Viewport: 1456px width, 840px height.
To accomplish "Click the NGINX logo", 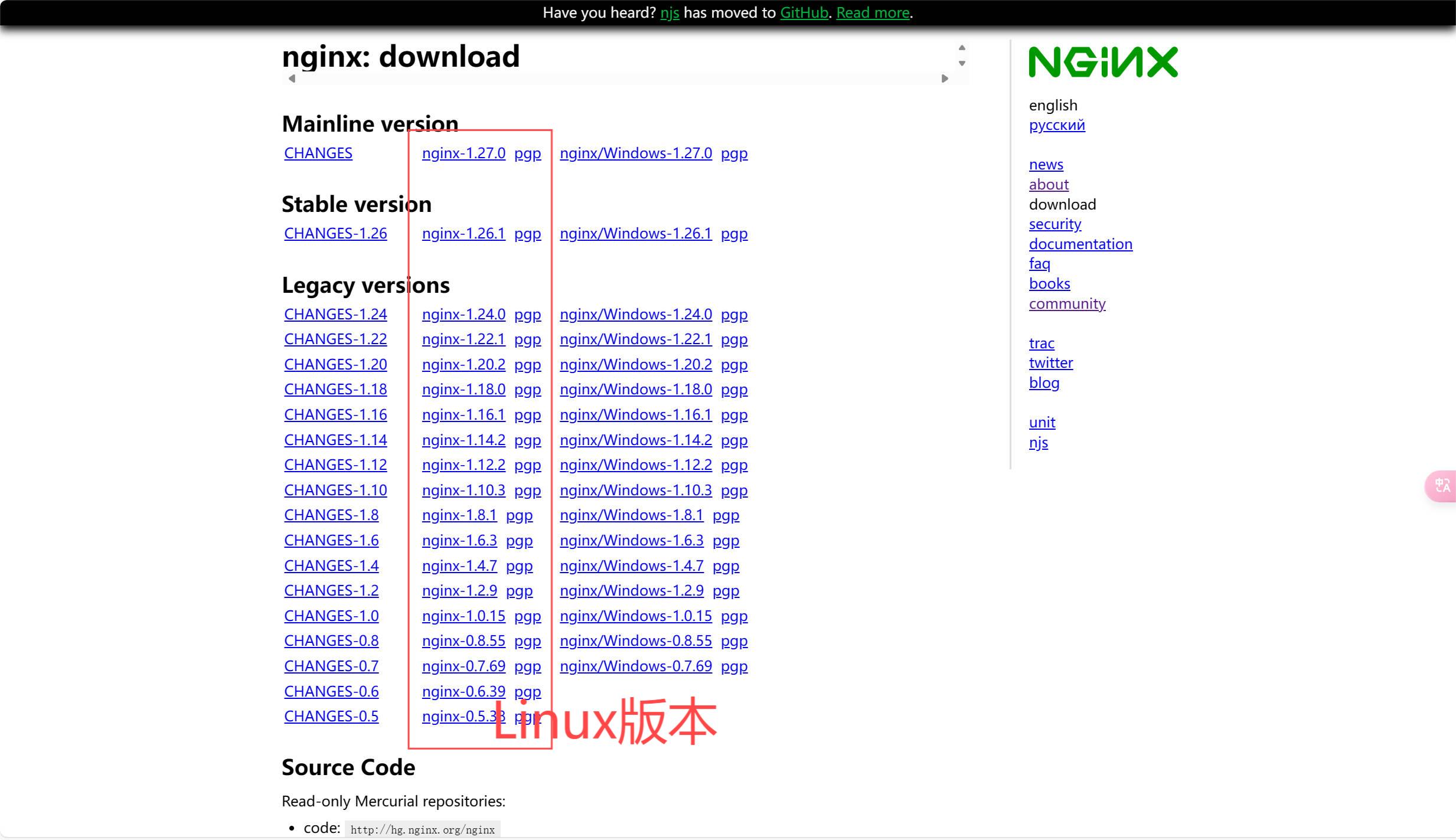I will coord(1103,62).
